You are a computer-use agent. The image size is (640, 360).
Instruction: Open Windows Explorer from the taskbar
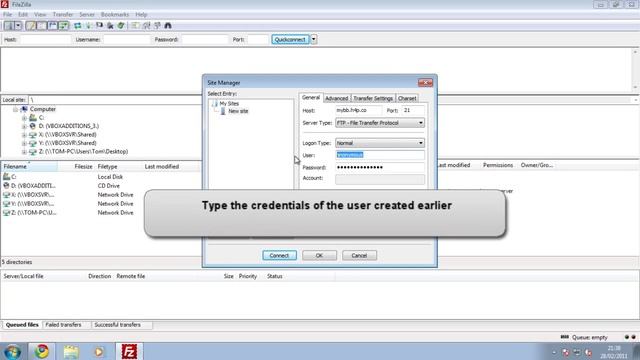(71, 351)
